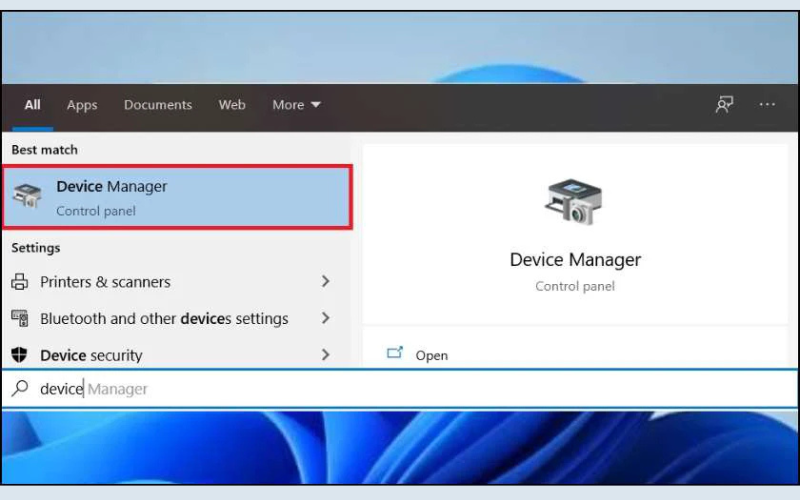Switch to the Apps filter tab
Screen dimensions: 800x500
point(82,105)
